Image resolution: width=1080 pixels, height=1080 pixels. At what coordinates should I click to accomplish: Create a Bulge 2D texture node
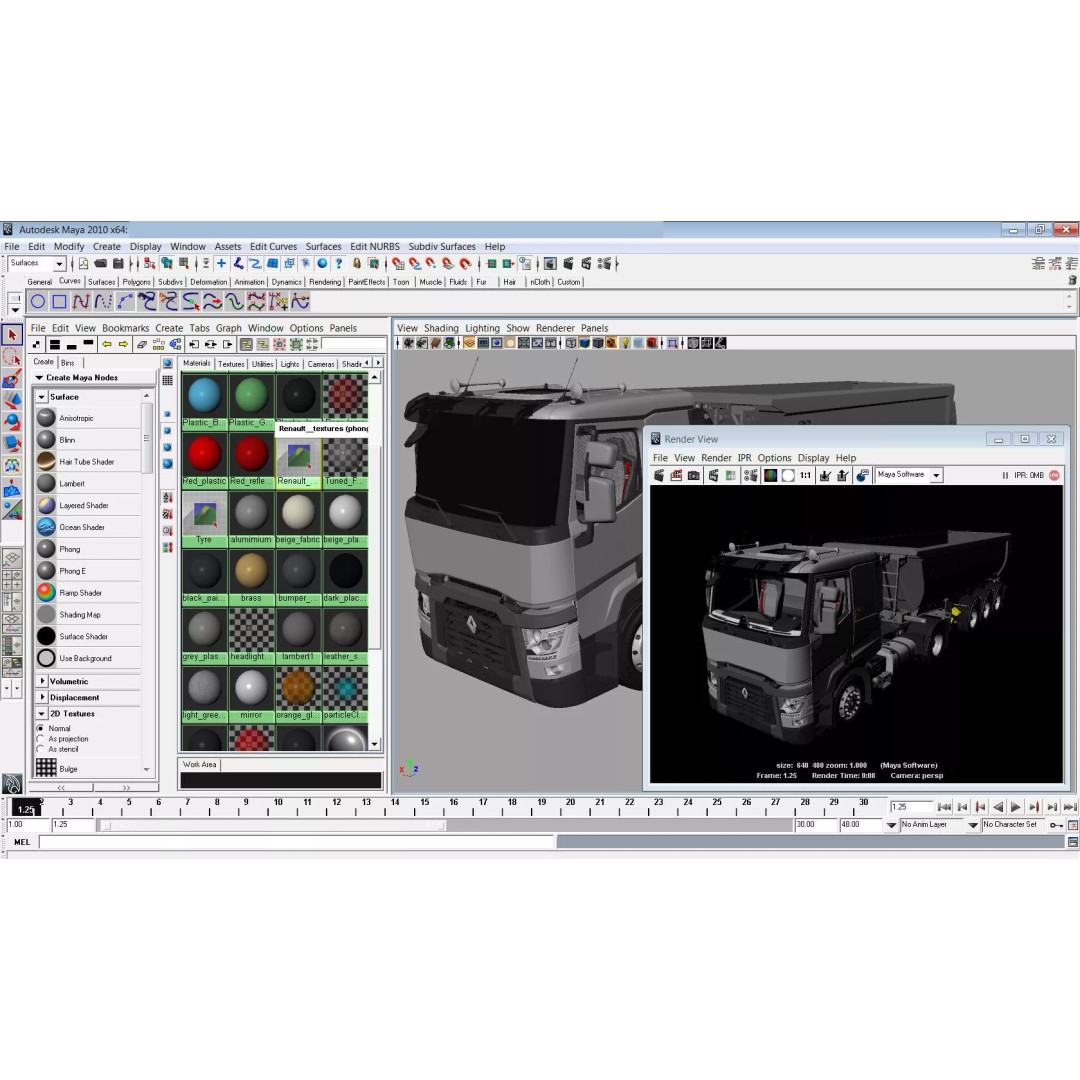coord(88,768)
